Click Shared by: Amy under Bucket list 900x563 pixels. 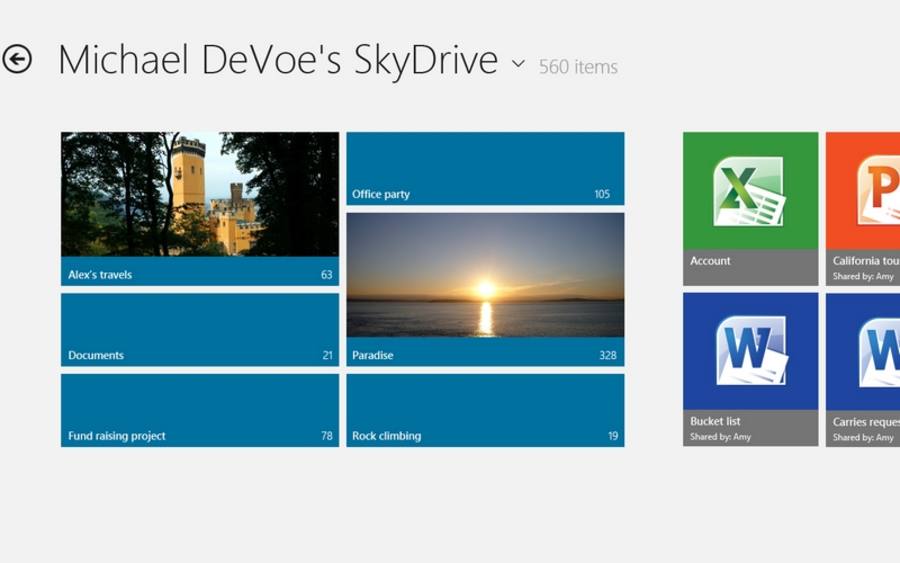pos(720,437)
